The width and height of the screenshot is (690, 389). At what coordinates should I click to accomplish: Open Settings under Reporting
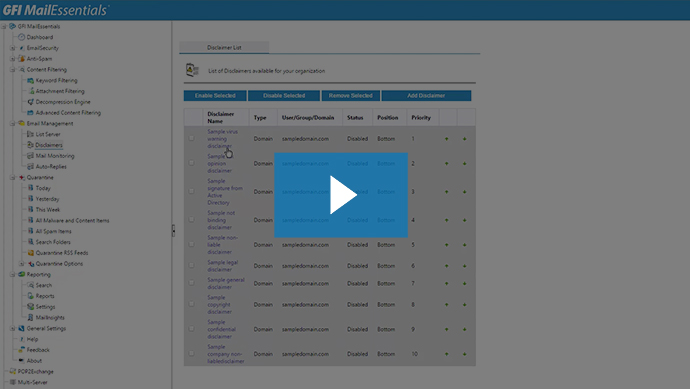45,307
